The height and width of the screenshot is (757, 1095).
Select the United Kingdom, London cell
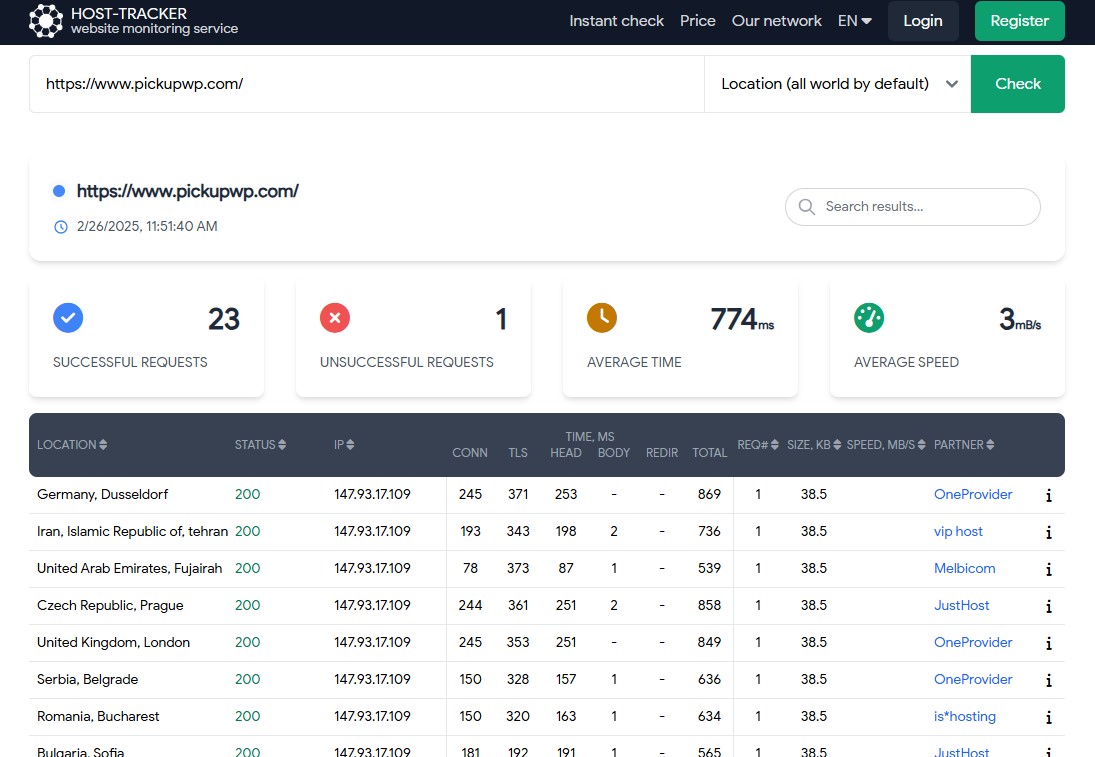coord(113,642)
